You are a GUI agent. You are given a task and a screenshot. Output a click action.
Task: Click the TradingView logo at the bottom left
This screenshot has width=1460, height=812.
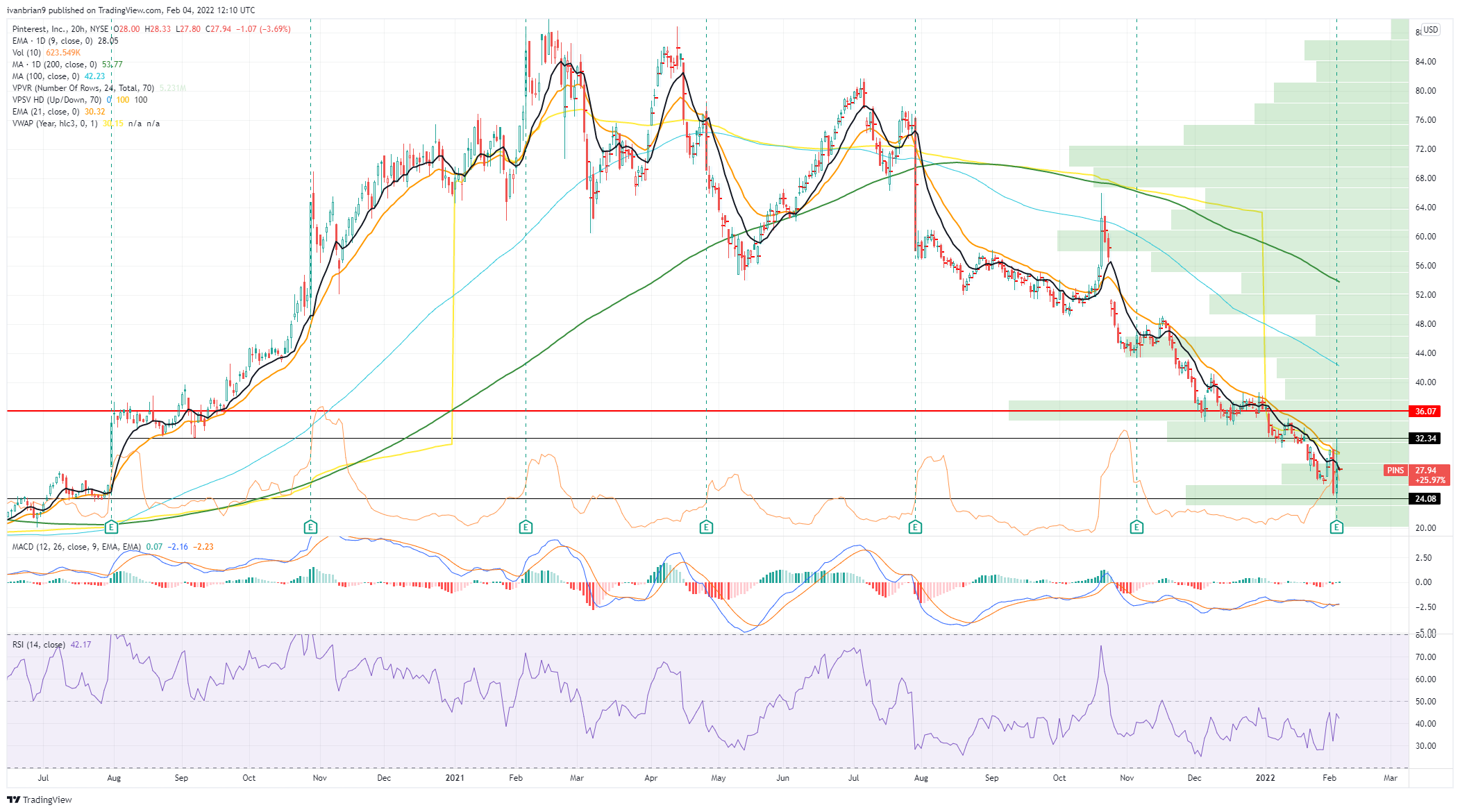40,800
